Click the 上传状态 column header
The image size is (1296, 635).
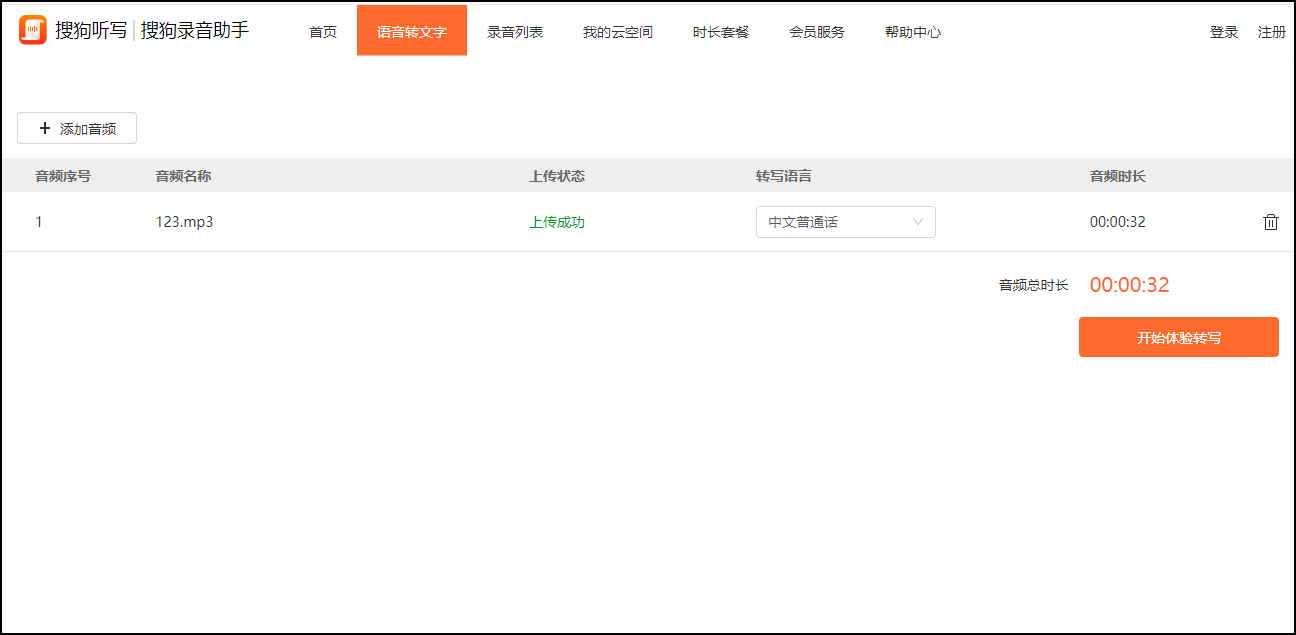pos(557,176)
